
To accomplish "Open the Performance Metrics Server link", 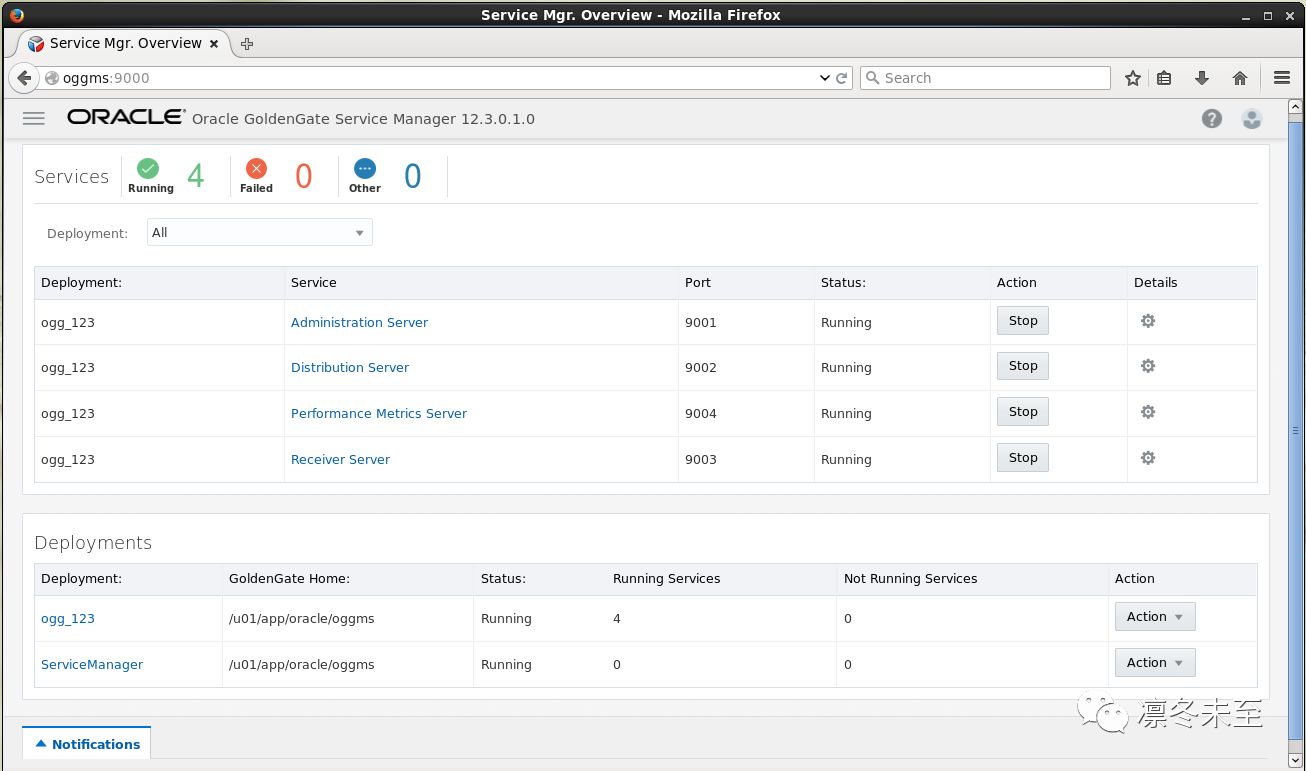I will [378, 413].
